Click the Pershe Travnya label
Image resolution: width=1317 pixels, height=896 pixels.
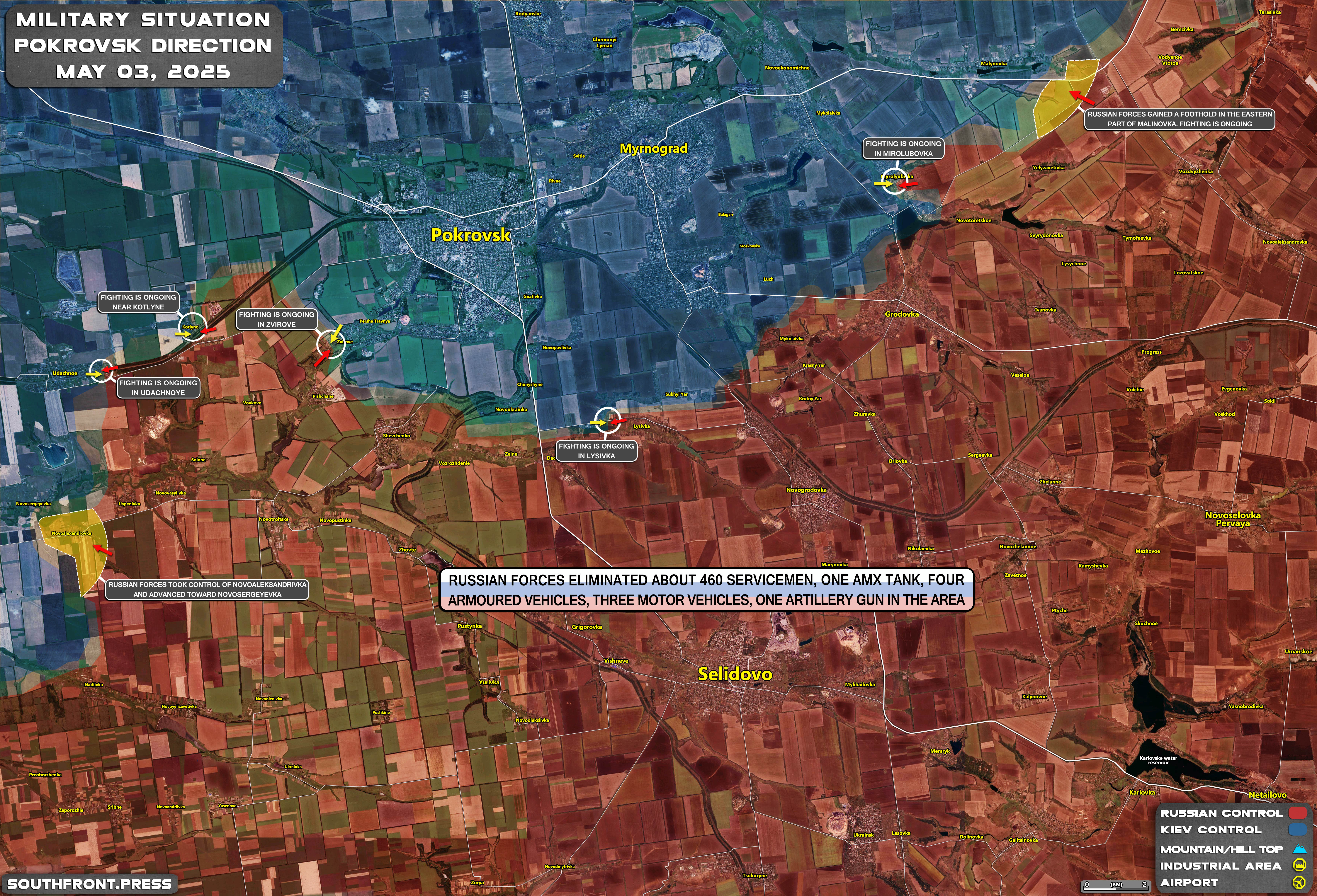coord(375,321)
